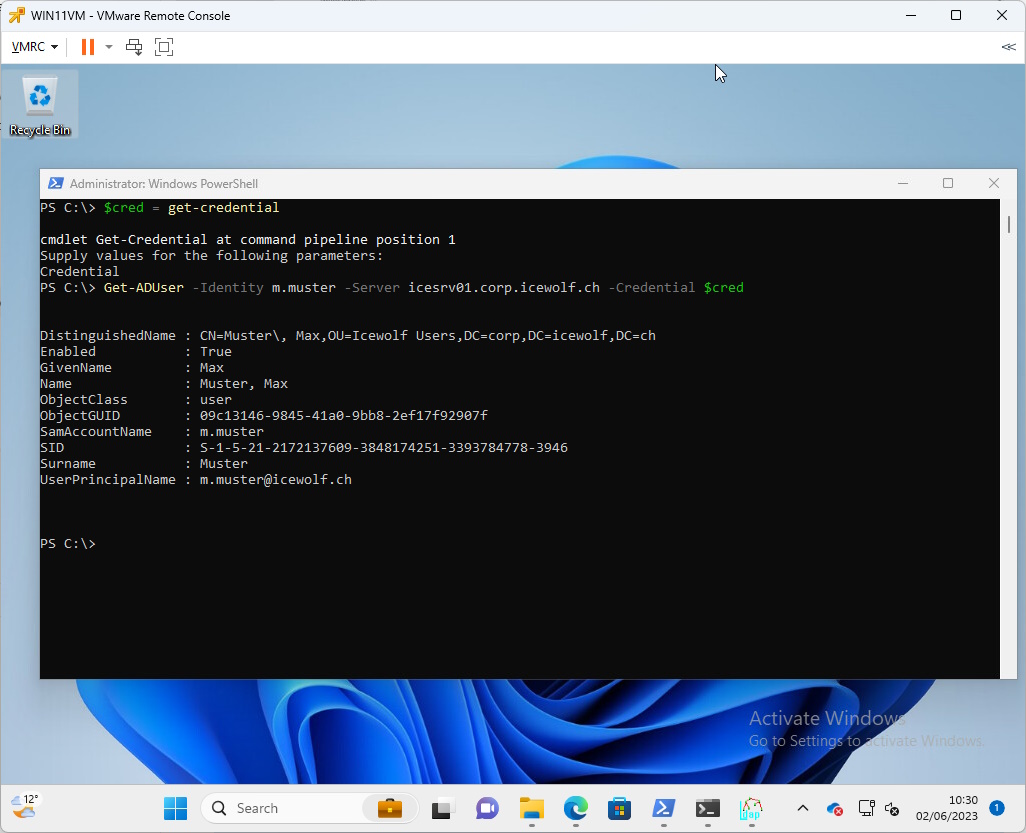Open the VMRC dropdown menu
Viewport: 1026px width, 833px height.
(x=34, y=47)
